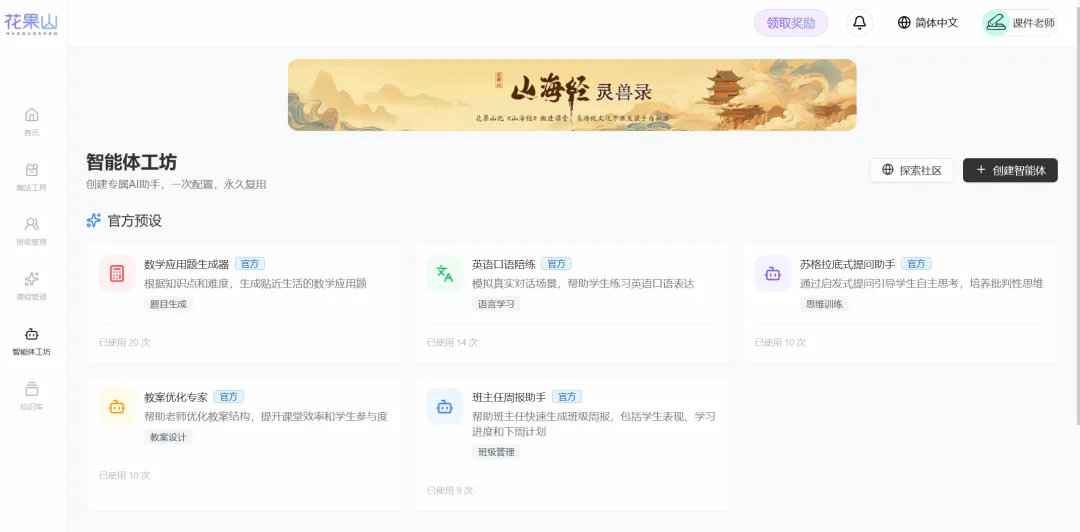Open the 数学应用题生成器 card title

click(x=186, y=264)
